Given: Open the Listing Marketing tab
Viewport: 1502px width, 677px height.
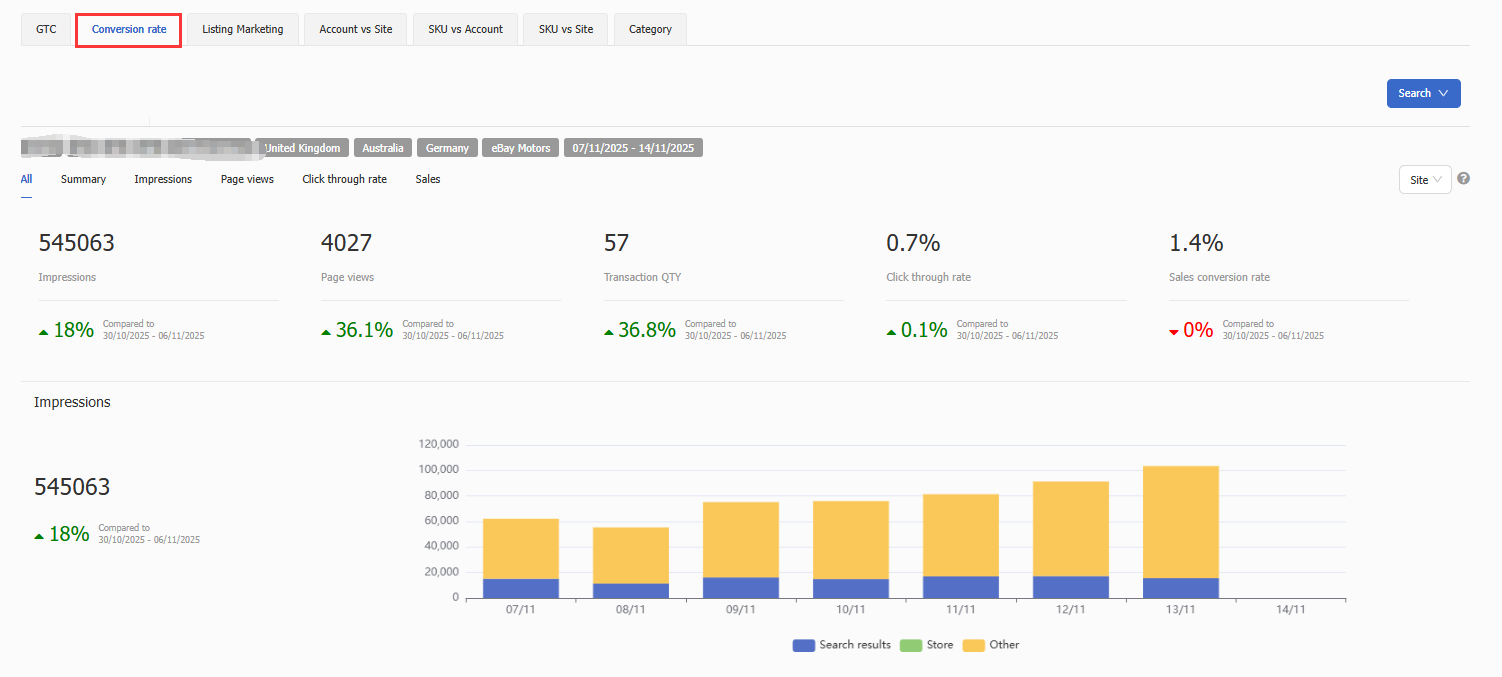Looking at the screenshot, I should [x=242, y=29].
